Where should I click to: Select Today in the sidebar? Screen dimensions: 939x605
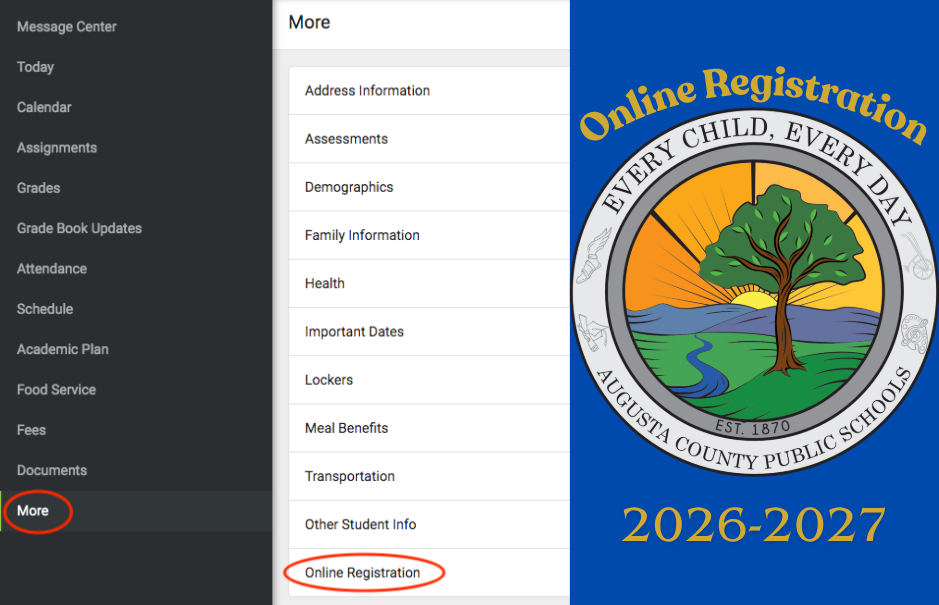(x=35, y=66)
